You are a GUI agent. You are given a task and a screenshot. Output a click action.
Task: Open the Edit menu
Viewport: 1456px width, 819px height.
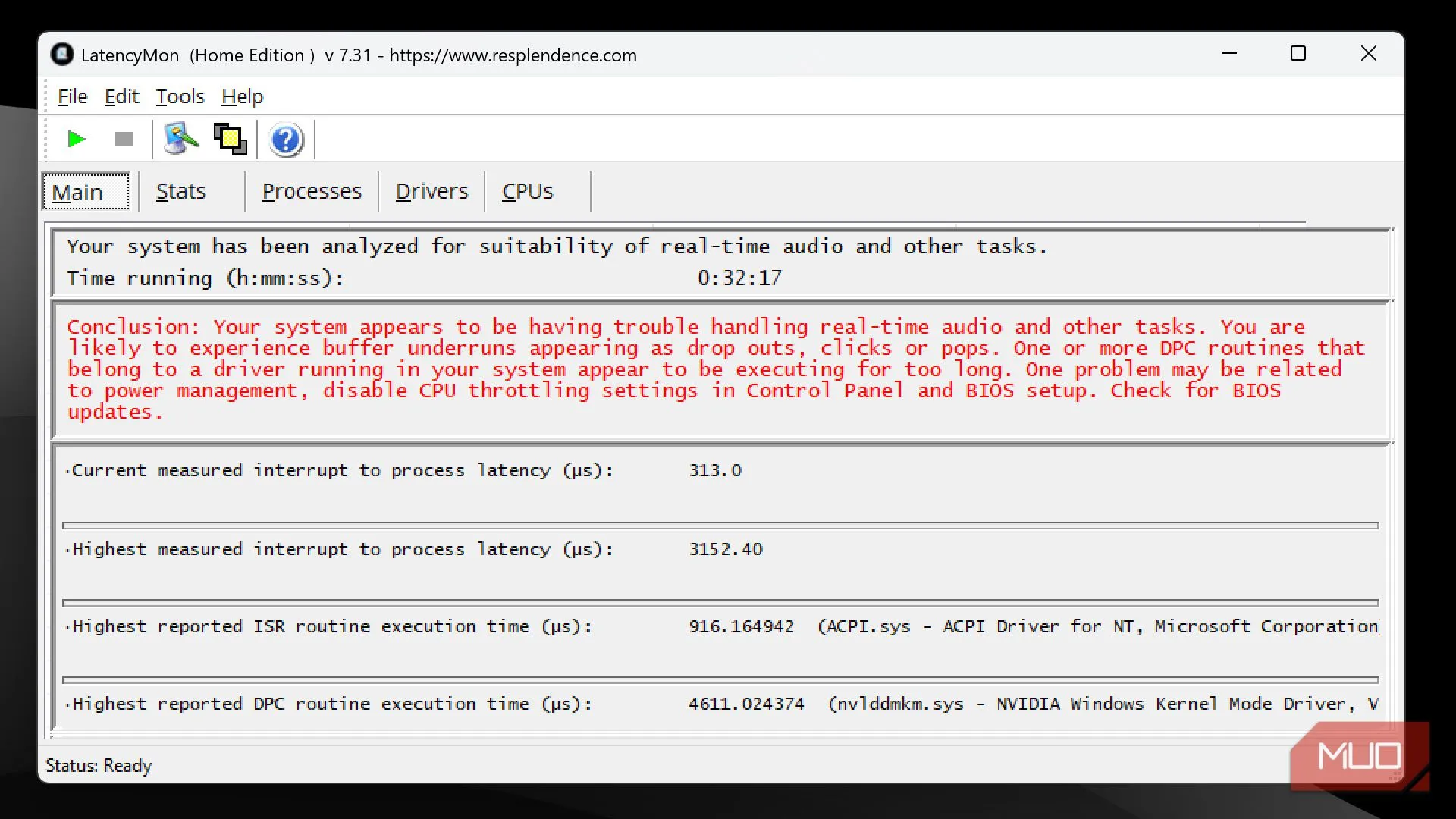121,96
